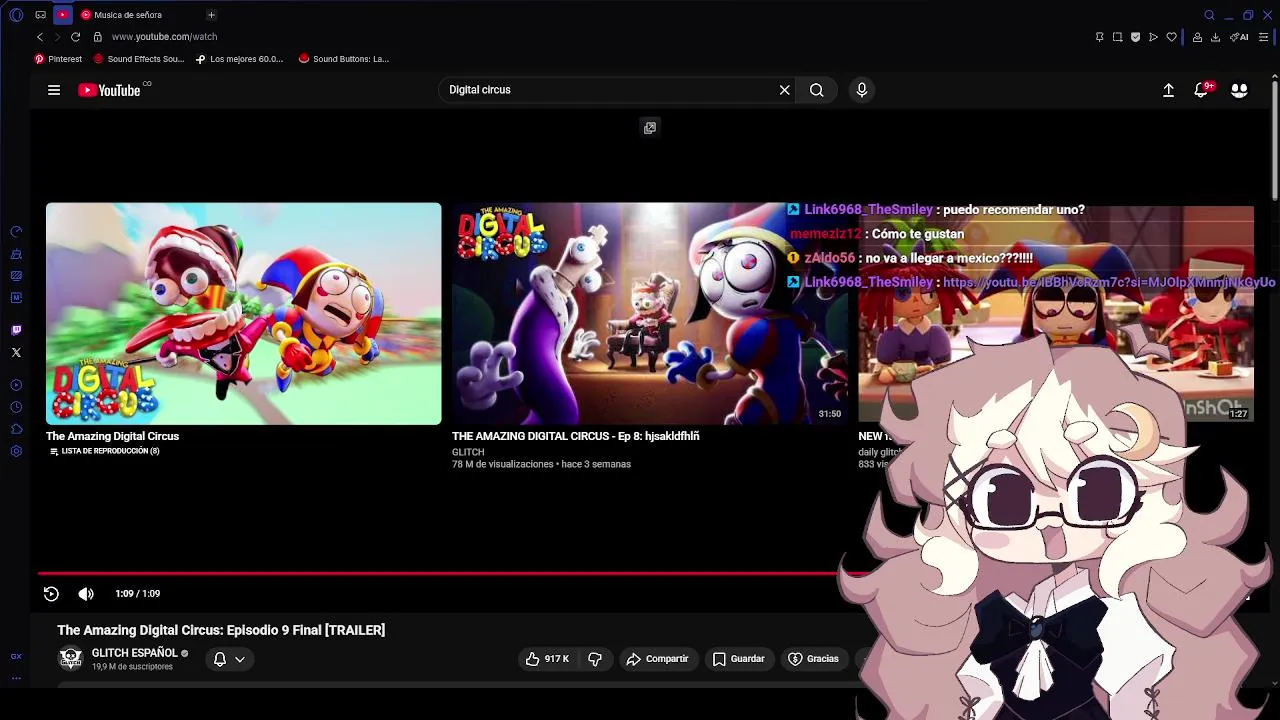This screenshot has width=1280, height=720.
Task: Save video with Guardar button
Action: coord(738,659)
